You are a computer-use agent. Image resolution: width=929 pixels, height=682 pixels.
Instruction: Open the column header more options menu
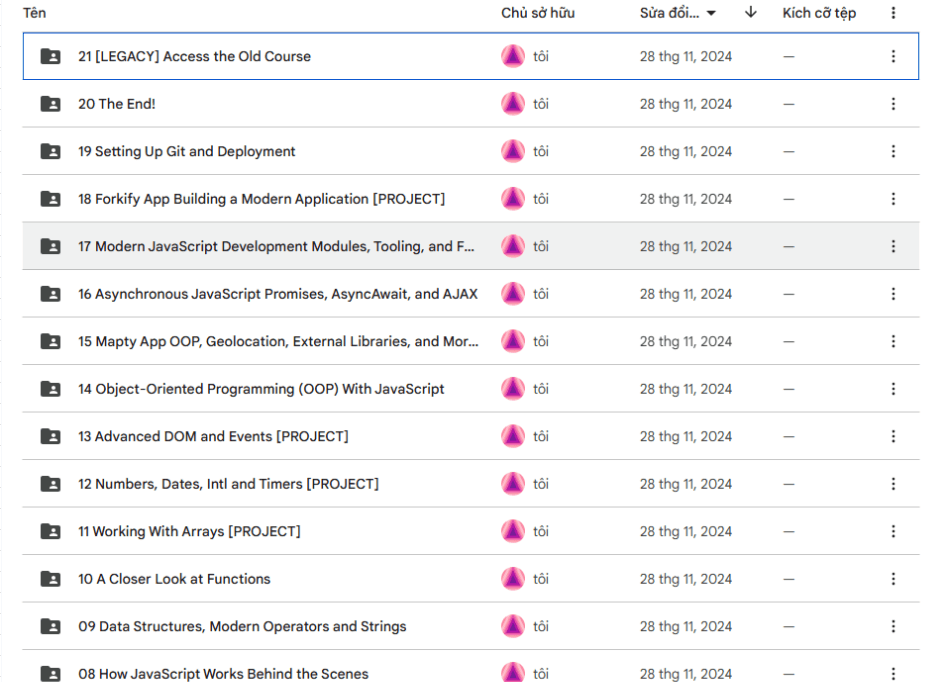[x=893, y=13]
